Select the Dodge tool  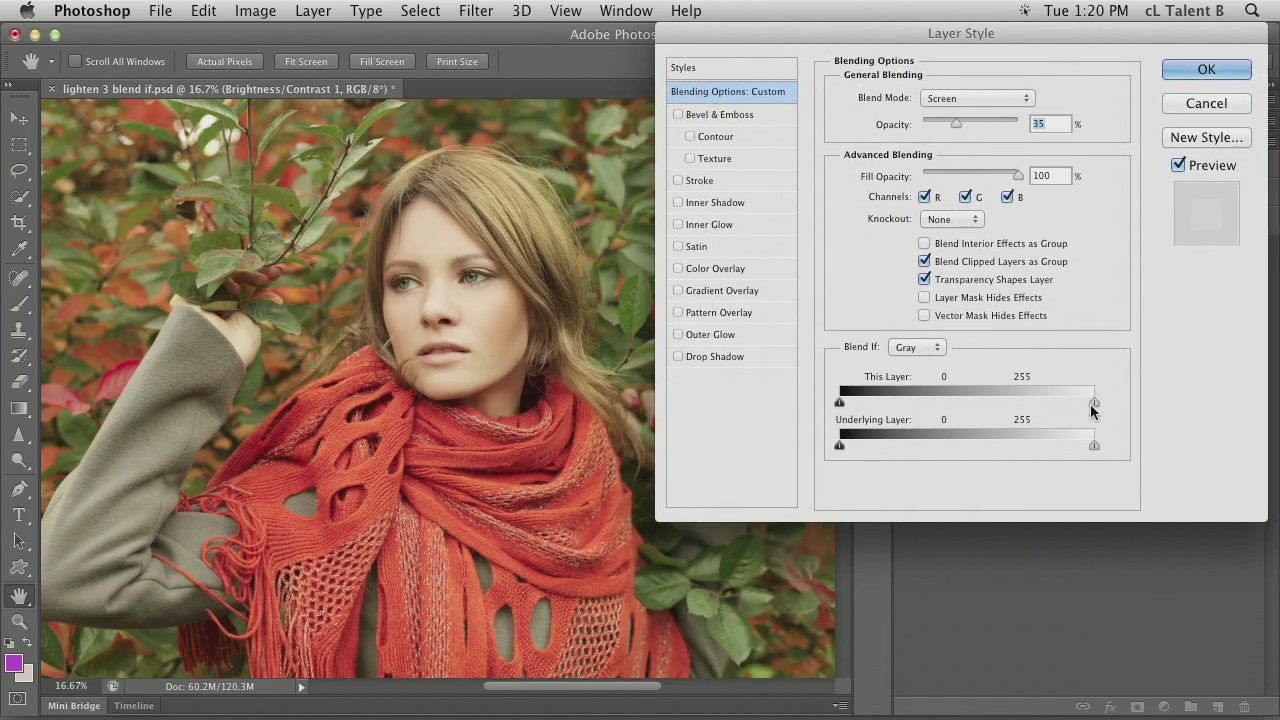click(x=19, y=461)
